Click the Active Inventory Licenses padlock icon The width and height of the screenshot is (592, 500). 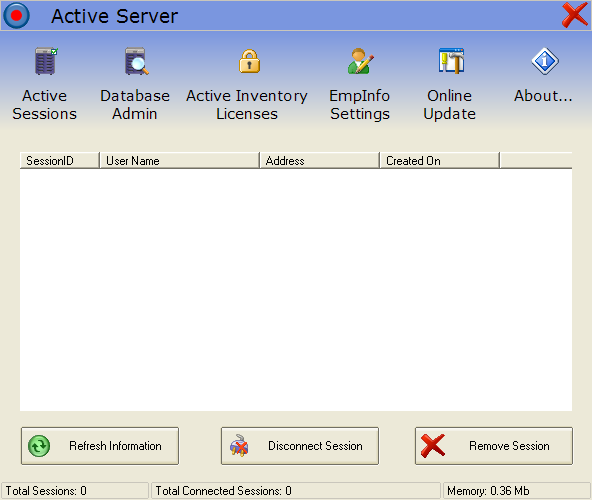pos(249,61)
